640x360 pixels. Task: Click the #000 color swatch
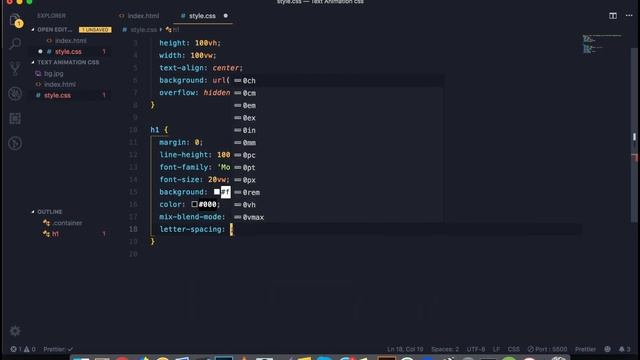[194, 204]
